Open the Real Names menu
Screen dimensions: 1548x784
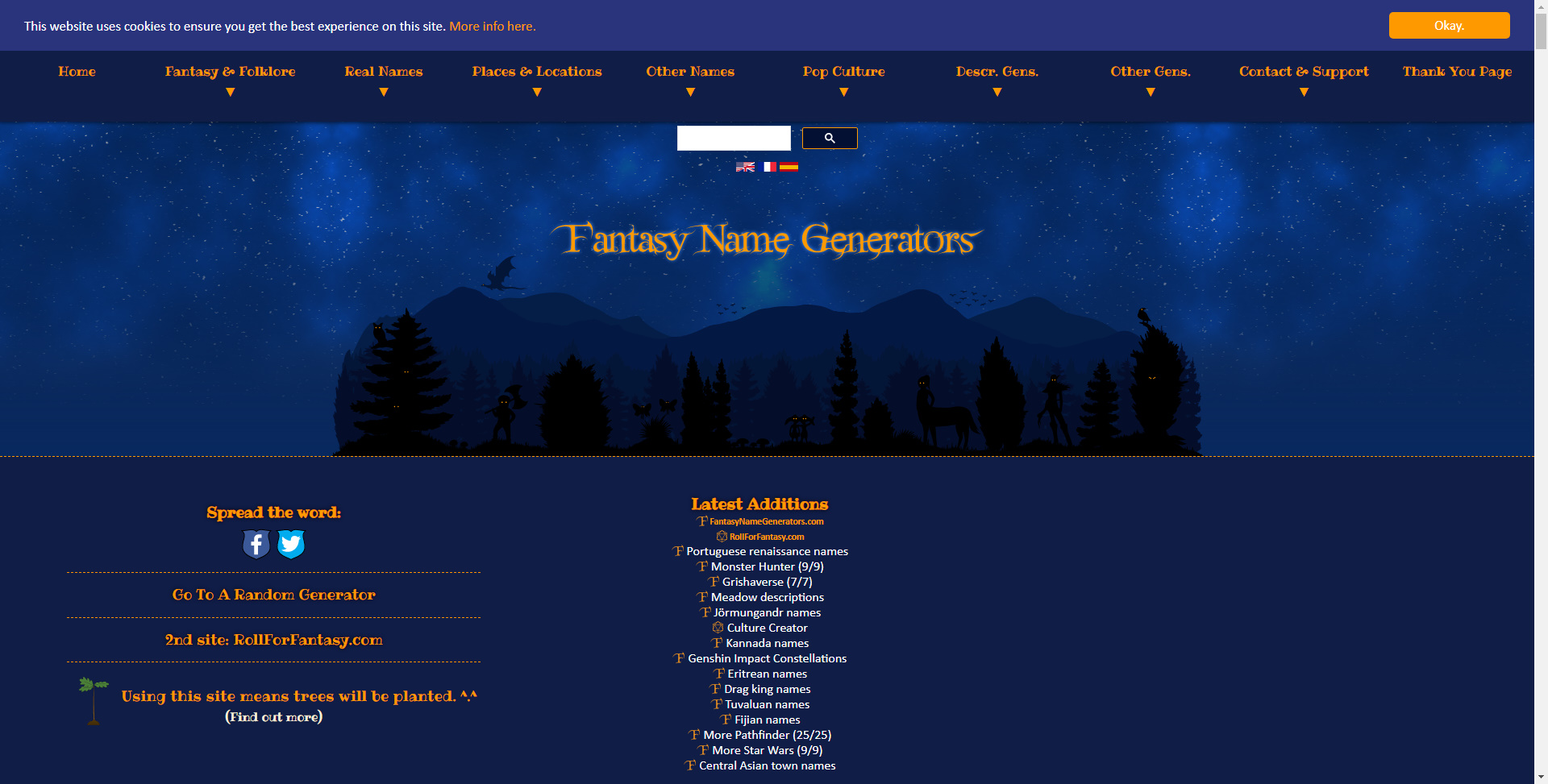384,72
